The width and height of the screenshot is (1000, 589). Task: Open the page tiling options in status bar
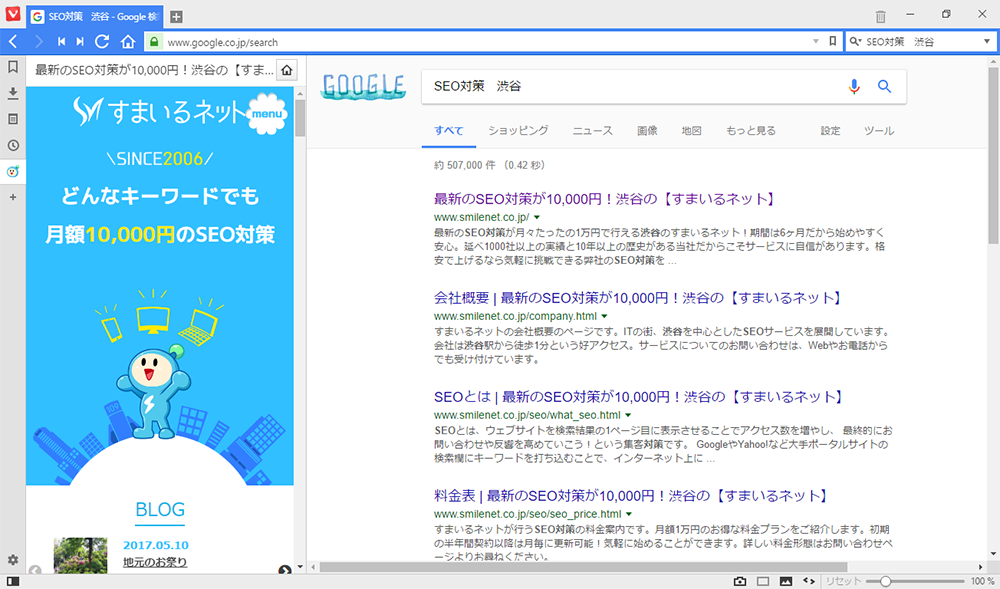click(x=763, y=581)
